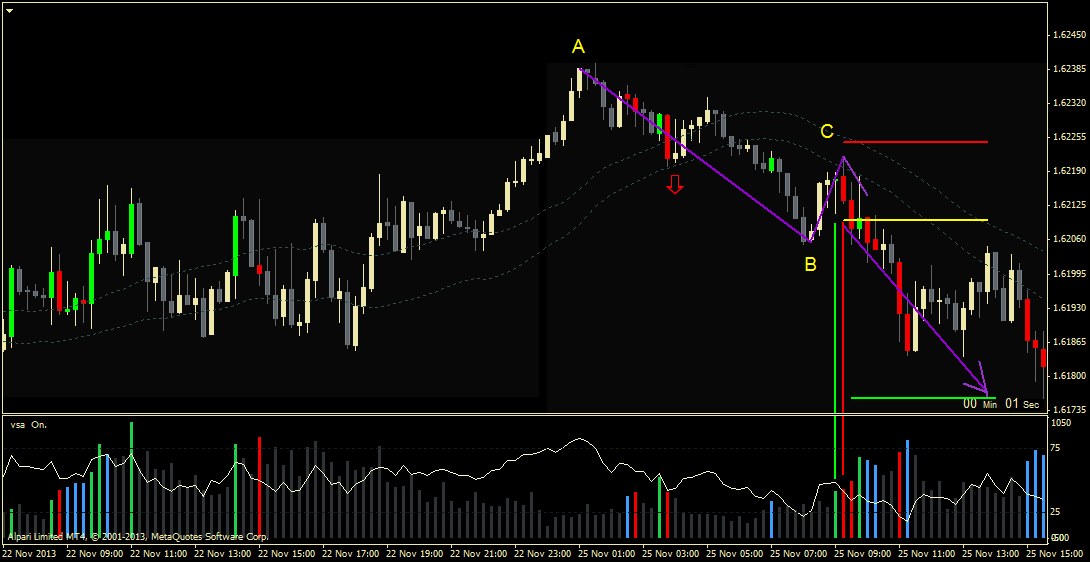1090x562 pixels.
Task: Click the '25 Nov 03:00' time label
Action: (672, 554)
